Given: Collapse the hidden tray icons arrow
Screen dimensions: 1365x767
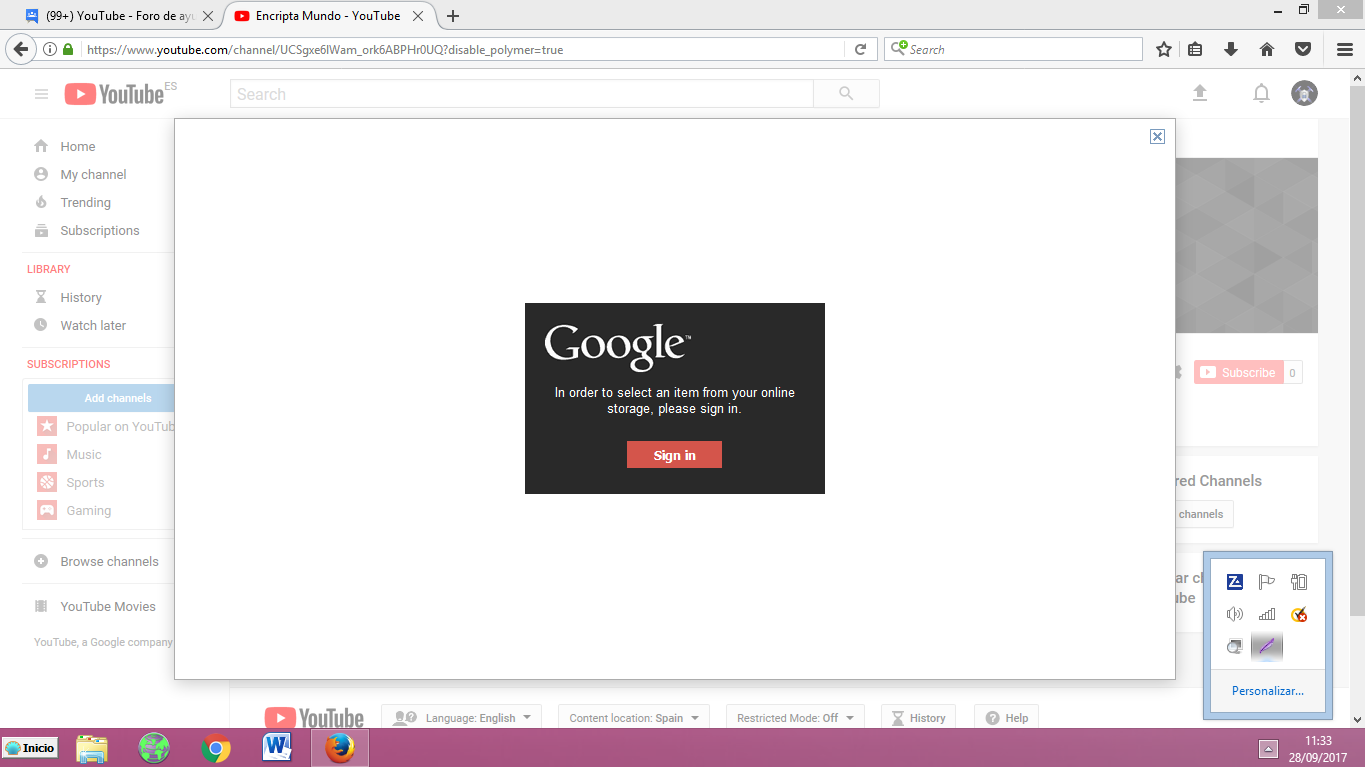Looking at the screenshot, I should click(1268, 749).
